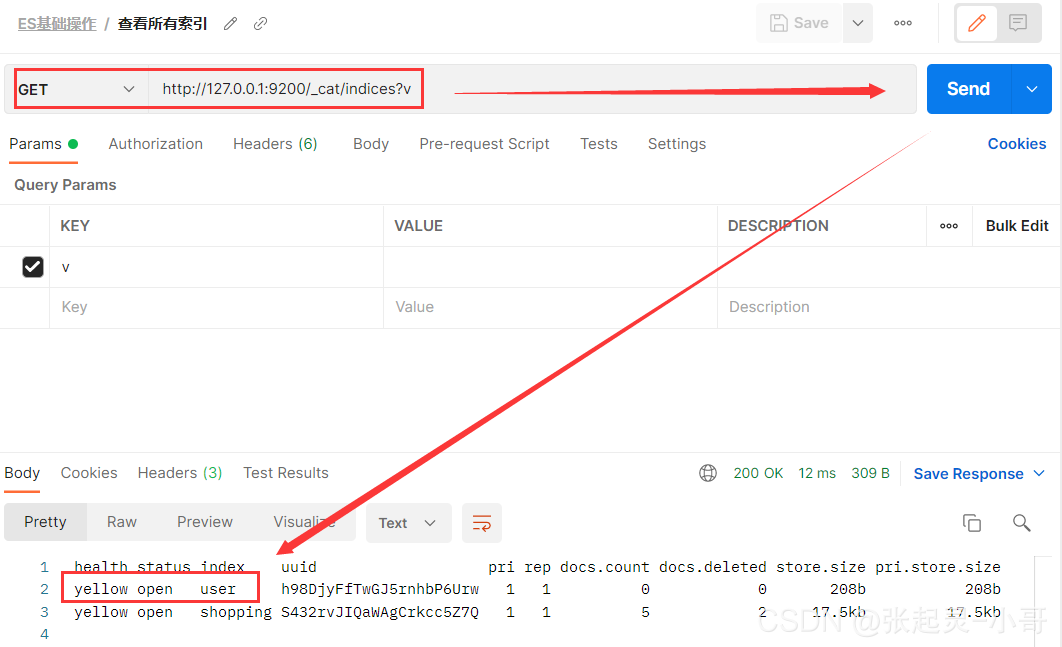This screenshot has height=647, width=1062.
Task: Switch to the Test Results tab
Action: 286,473
